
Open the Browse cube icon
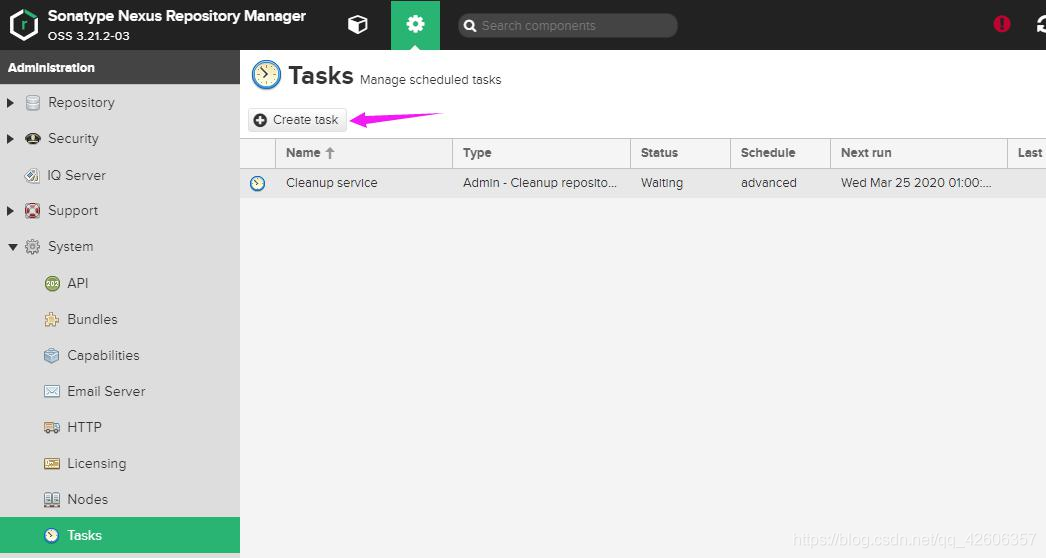tap(358, 25)
